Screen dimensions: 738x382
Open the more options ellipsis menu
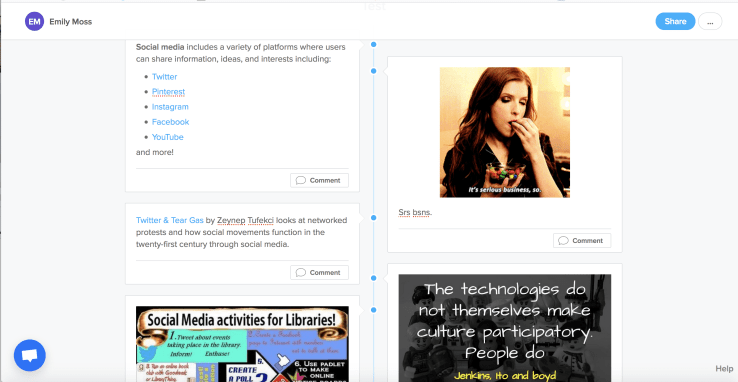coord(710,22)
